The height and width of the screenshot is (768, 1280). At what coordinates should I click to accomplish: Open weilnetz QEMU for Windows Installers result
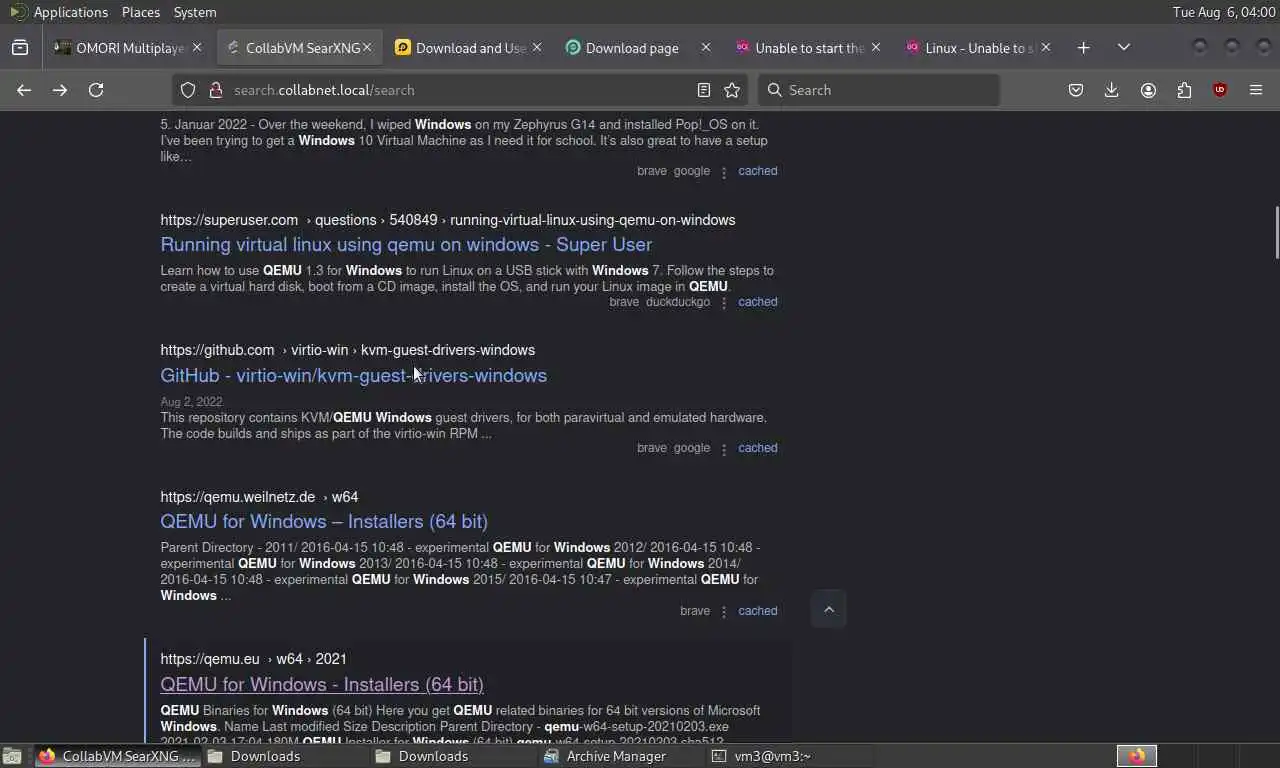pos(324,521)
